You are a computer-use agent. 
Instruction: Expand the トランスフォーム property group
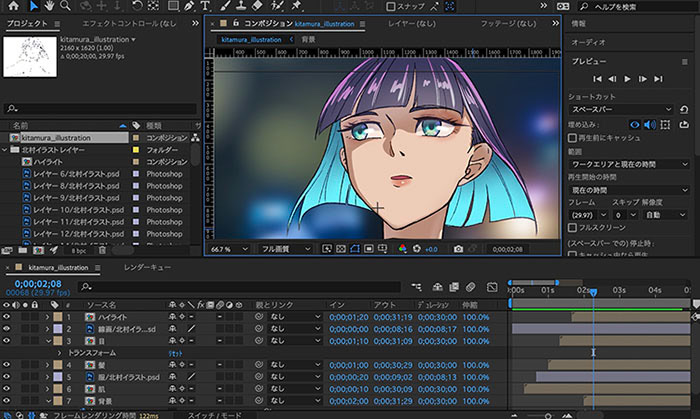59,353
